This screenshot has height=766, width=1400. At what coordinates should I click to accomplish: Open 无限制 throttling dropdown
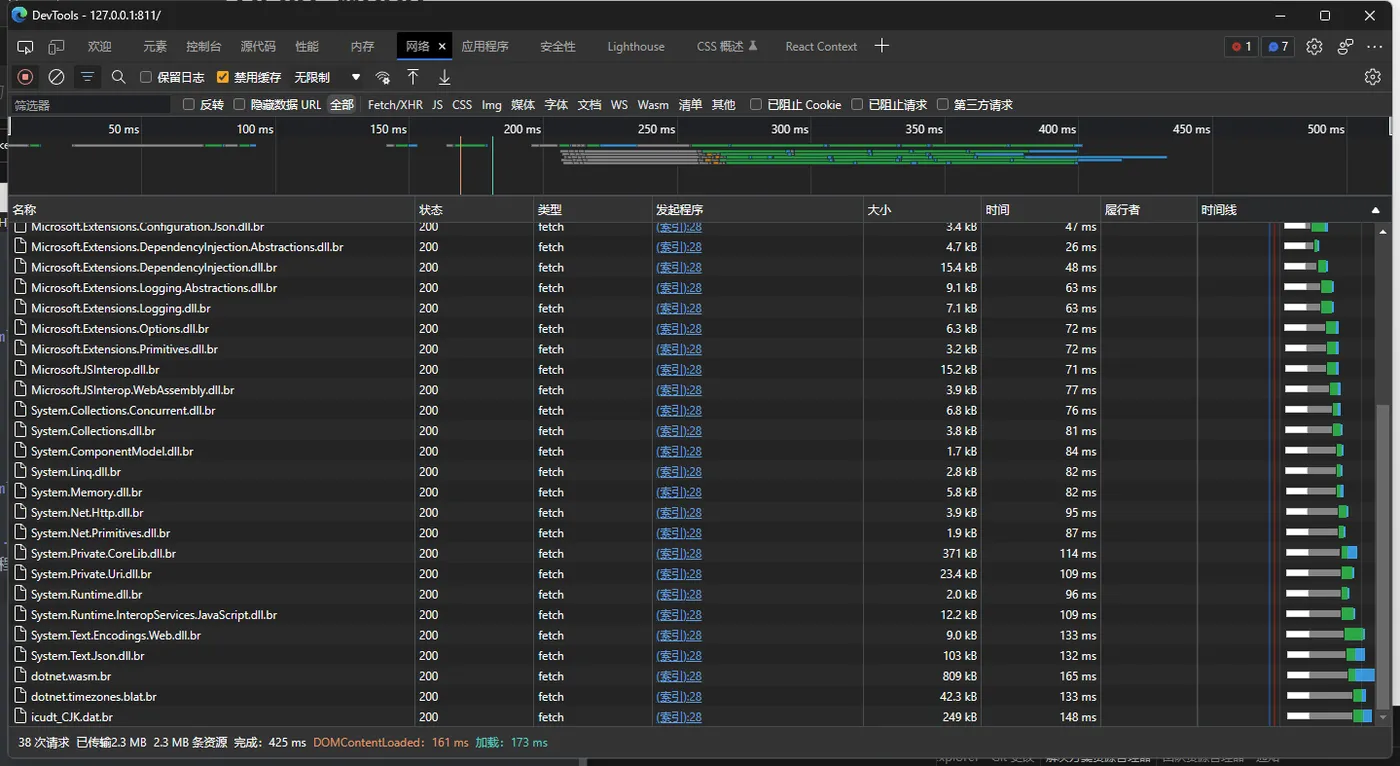pyautogui.click(x=327, y=77)
